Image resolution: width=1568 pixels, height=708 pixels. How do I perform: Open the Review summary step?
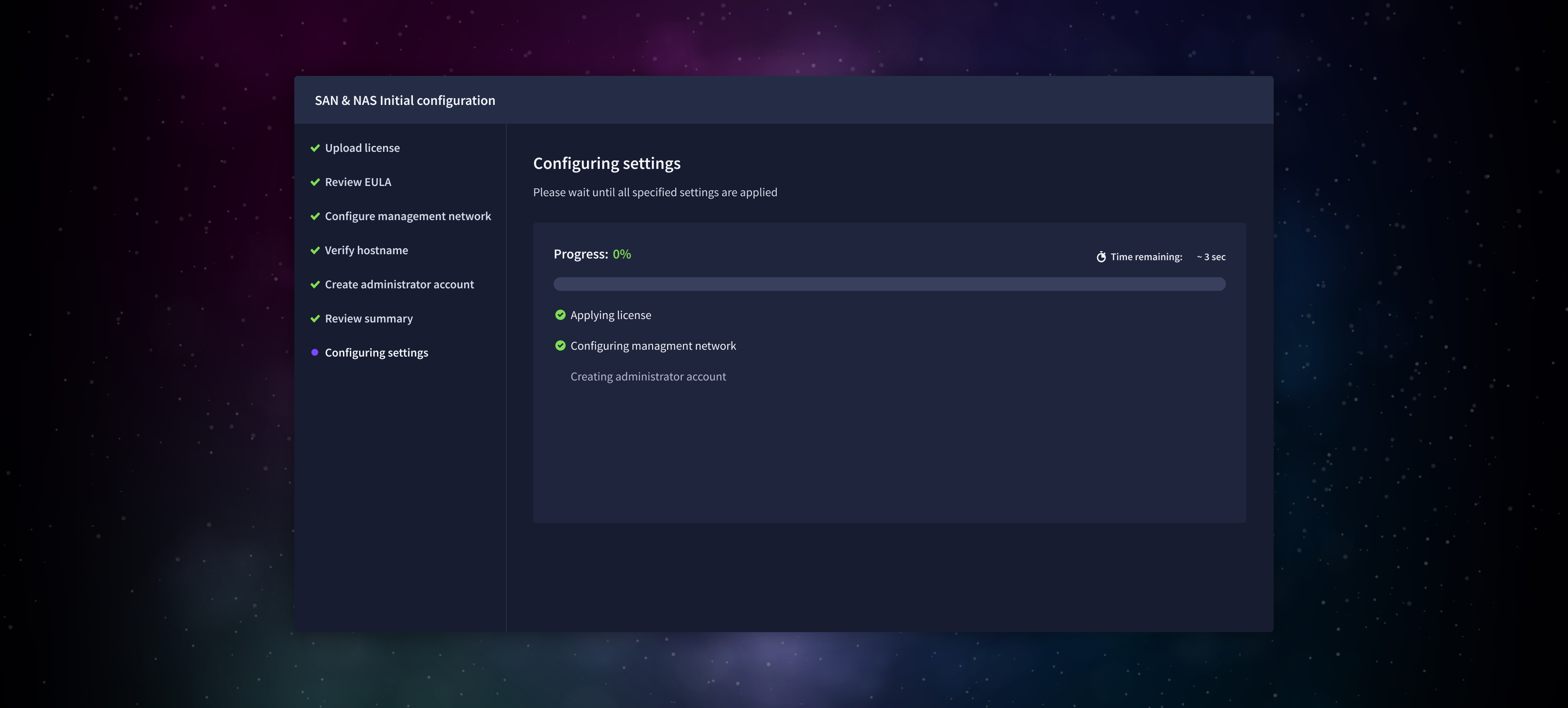tap(369, 319)
